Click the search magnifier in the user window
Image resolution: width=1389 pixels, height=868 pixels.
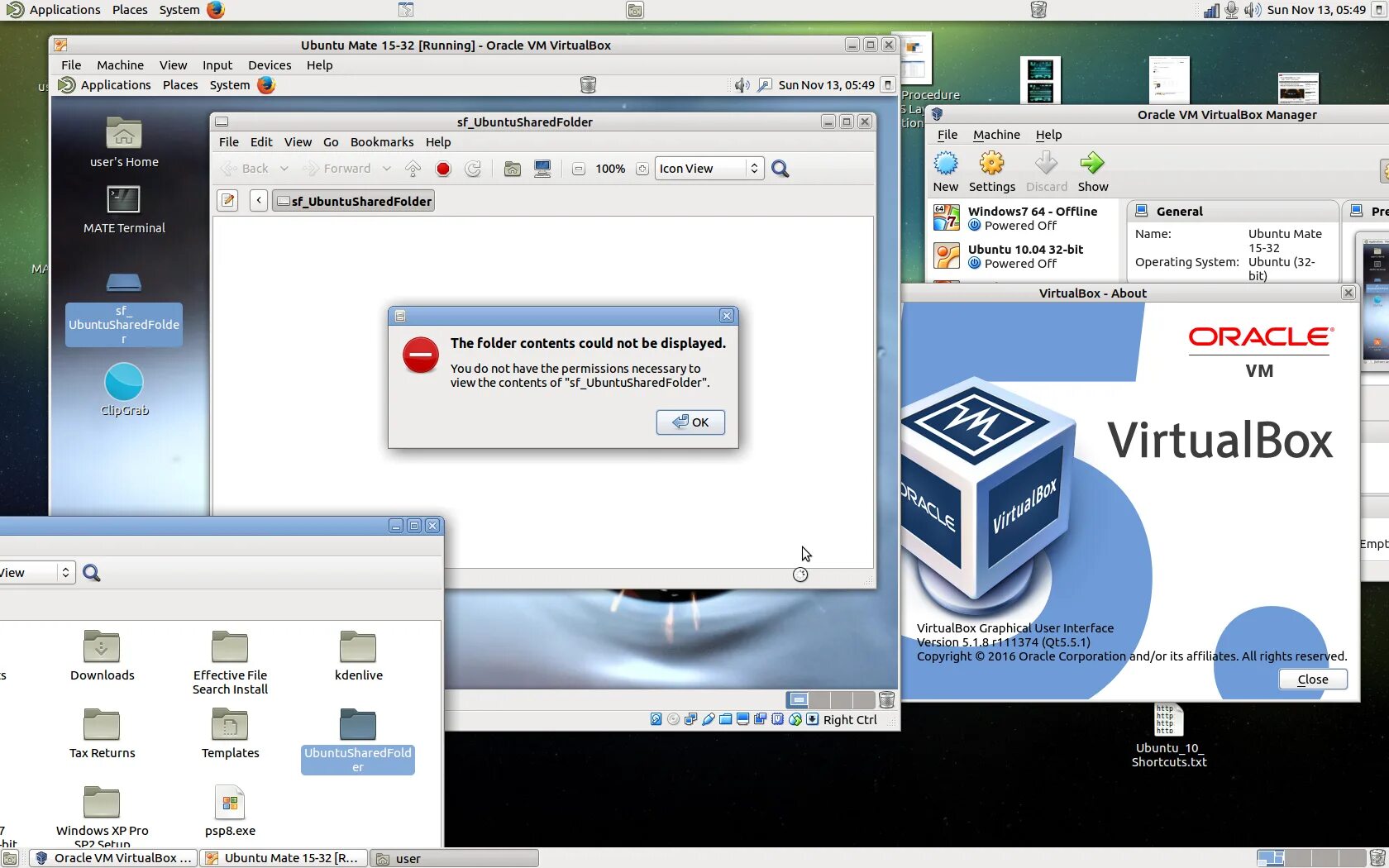[92, 572]
